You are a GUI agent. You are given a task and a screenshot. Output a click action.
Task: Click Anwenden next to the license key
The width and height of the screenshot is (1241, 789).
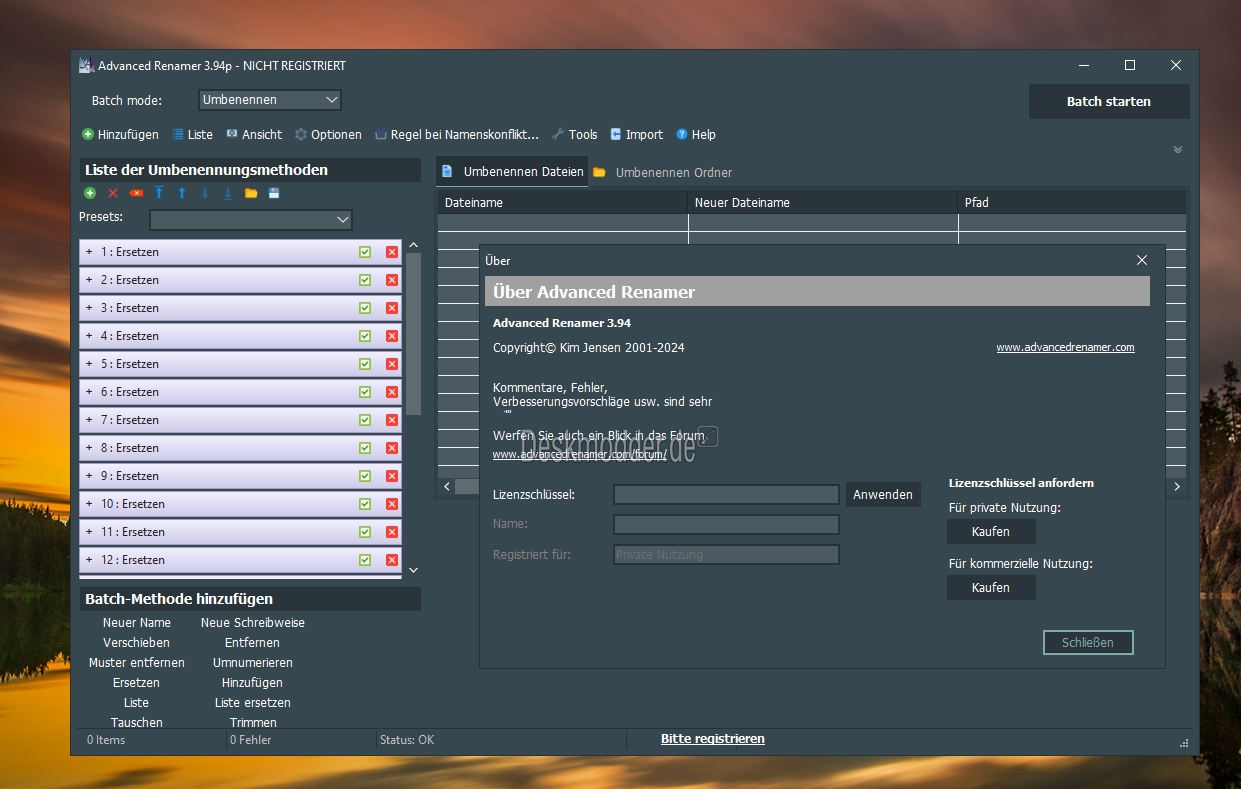pos(883,494)
